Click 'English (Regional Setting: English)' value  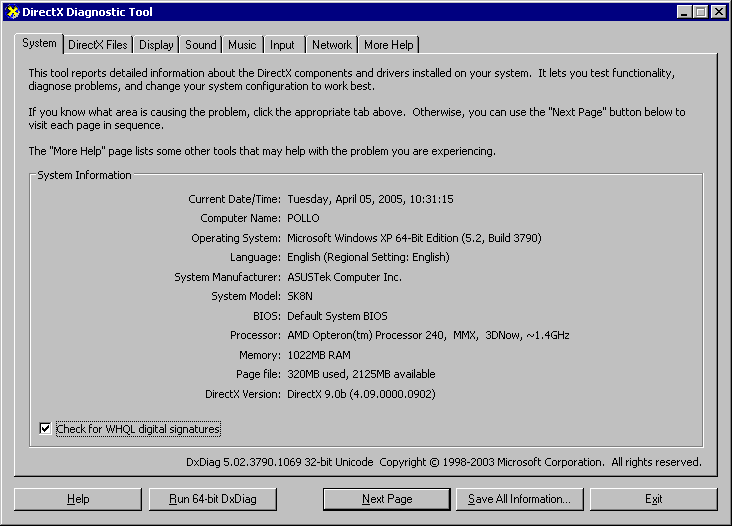(368, 257)
